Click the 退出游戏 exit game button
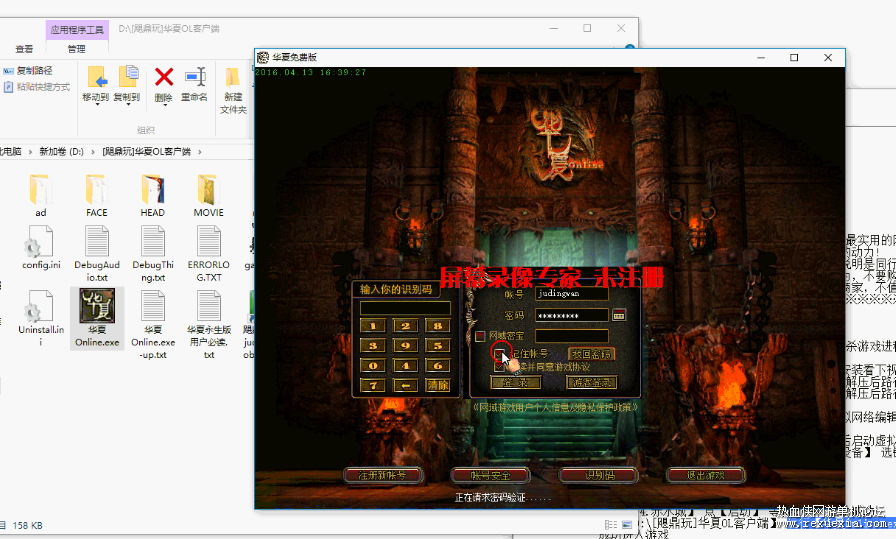Image resolution: width=896 pixels, height=539 pixels. (706, 475)
